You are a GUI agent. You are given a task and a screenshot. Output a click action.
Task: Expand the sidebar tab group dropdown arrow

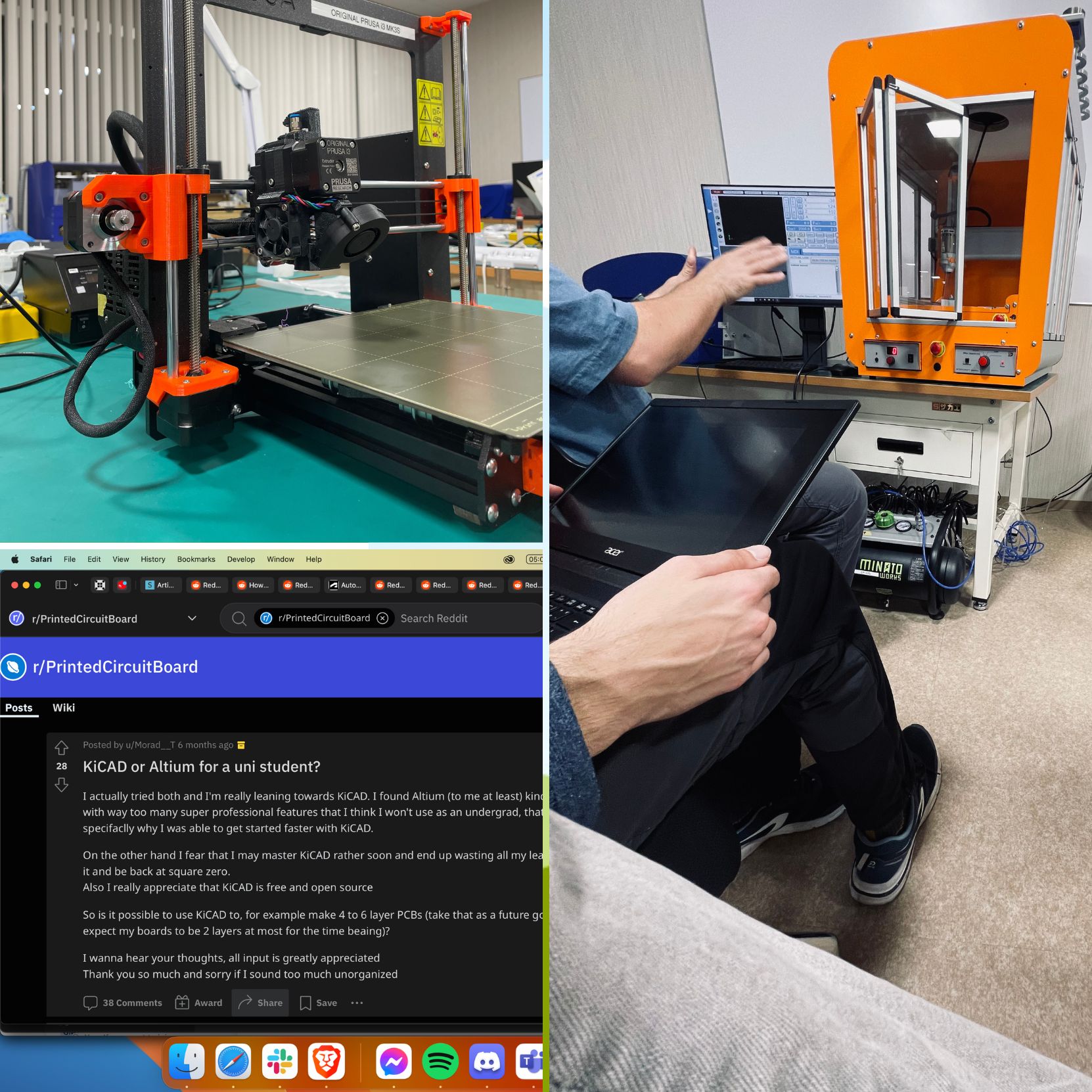click(x=76, y=585)
